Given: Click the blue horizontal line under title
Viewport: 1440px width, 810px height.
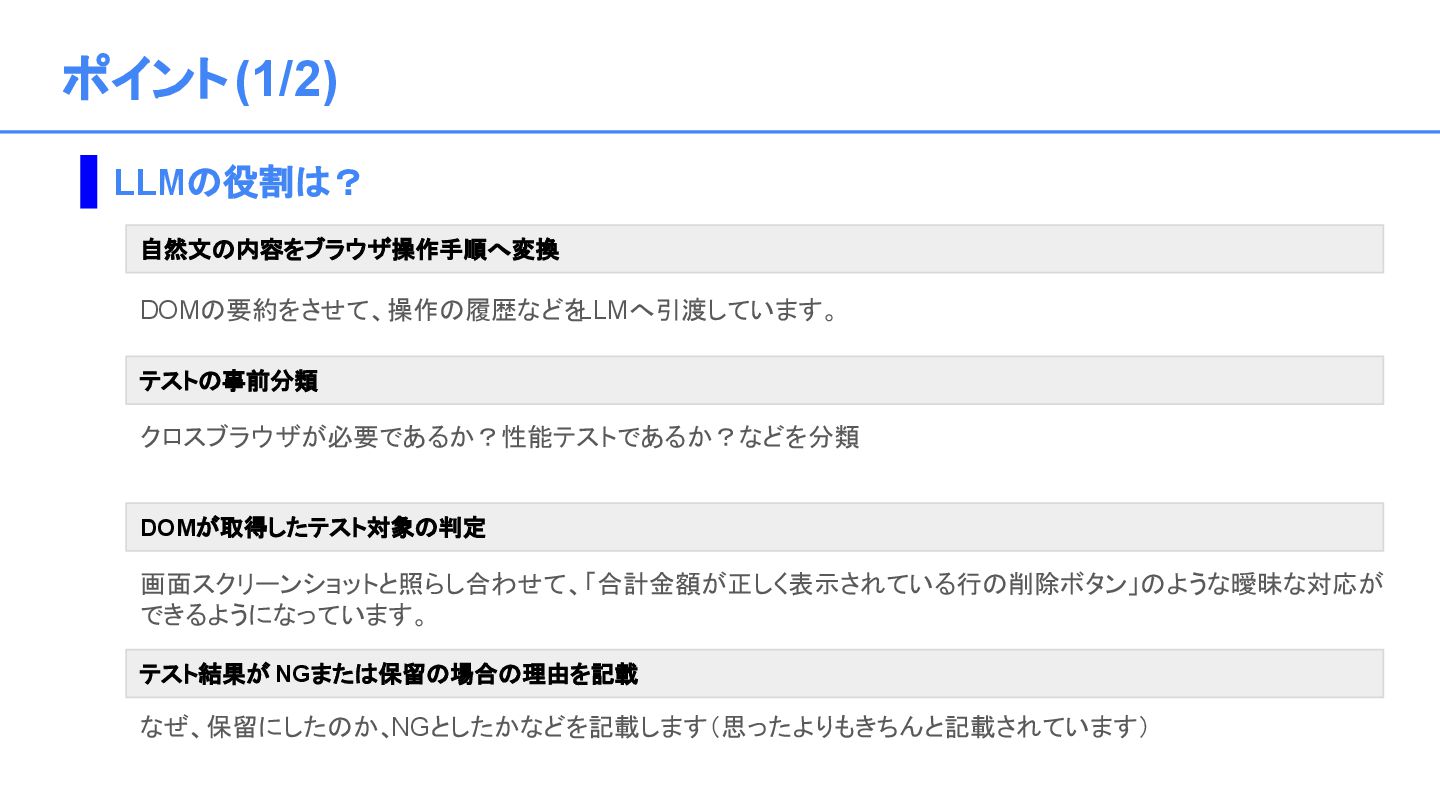Looking at the screenshot, I should point(720,131).
